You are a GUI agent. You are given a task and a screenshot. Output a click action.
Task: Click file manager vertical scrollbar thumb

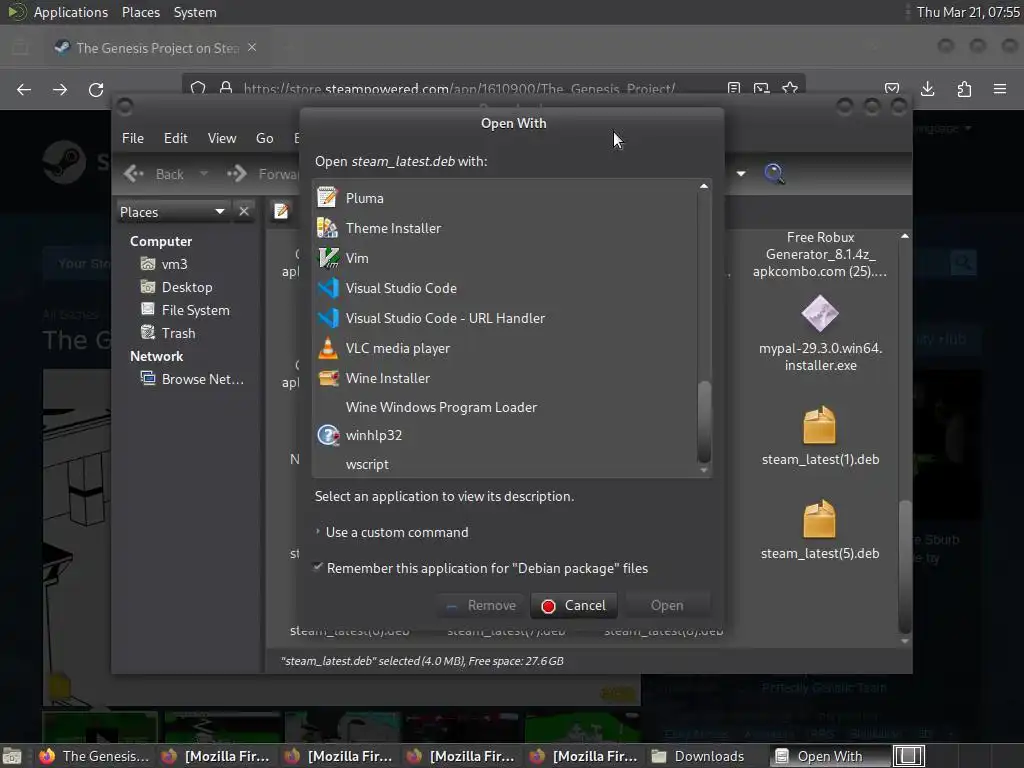click(904, 566)
